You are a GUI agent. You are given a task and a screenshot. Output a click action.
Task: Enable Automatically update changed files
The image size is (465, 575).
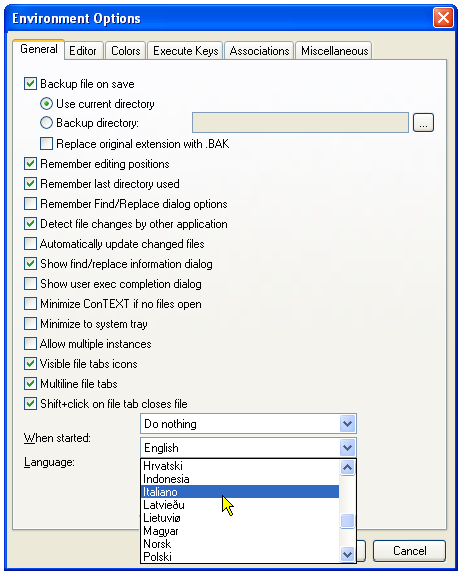click(30, 244)
